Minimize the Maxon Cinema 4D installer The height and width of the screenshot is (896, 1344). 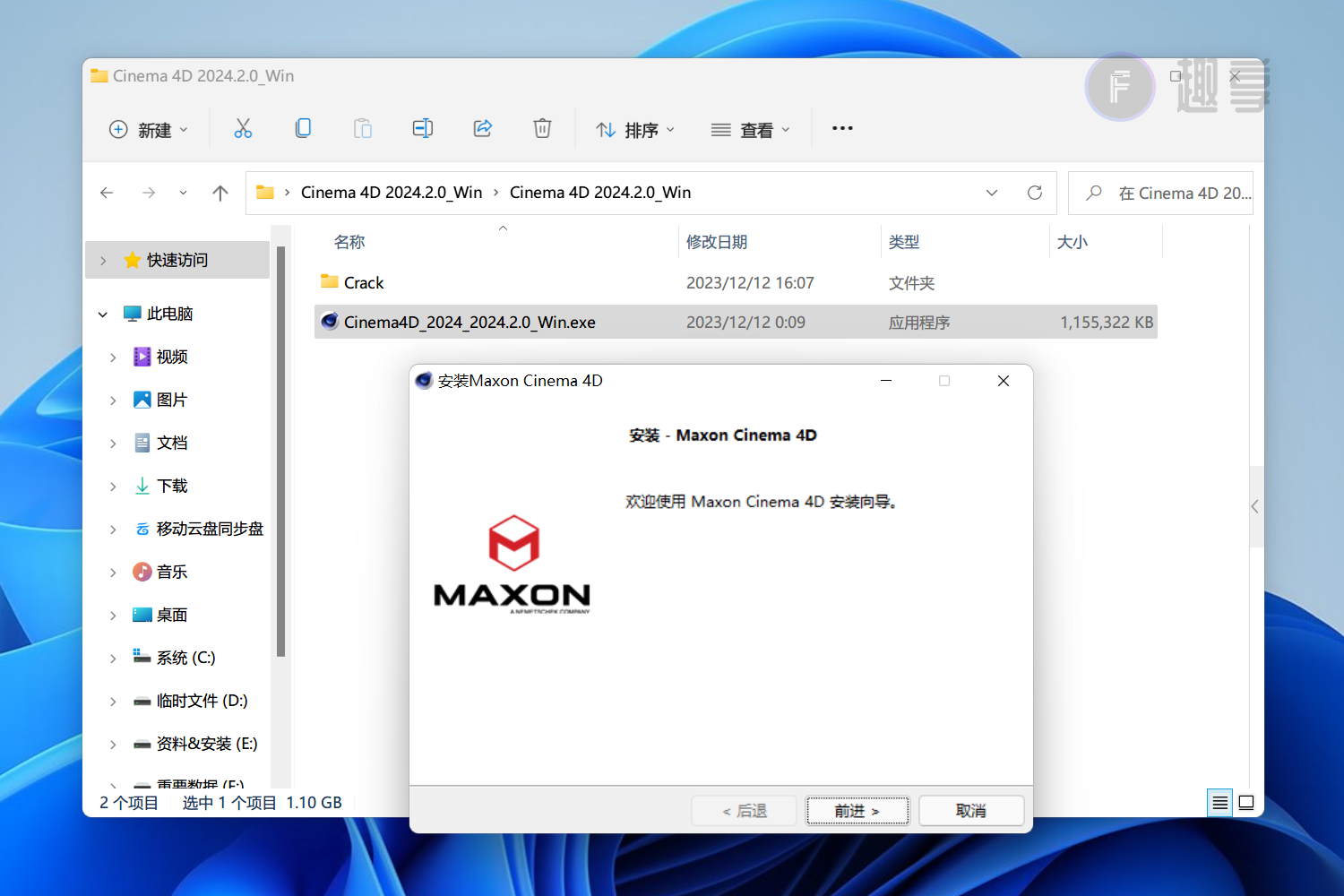tap(886, 381)
